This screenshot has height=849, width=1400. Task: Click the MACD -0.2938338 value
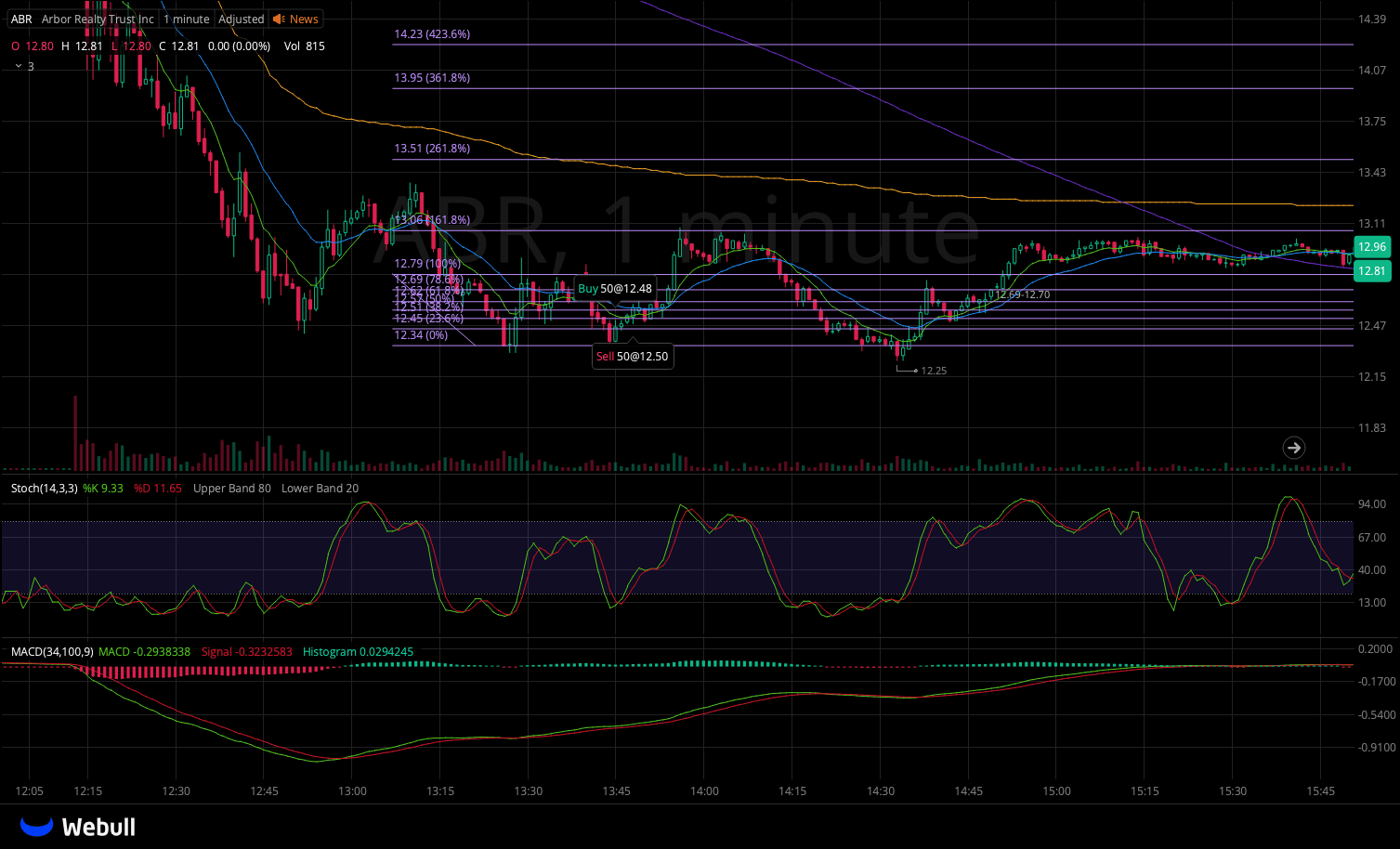coord(144,651)
